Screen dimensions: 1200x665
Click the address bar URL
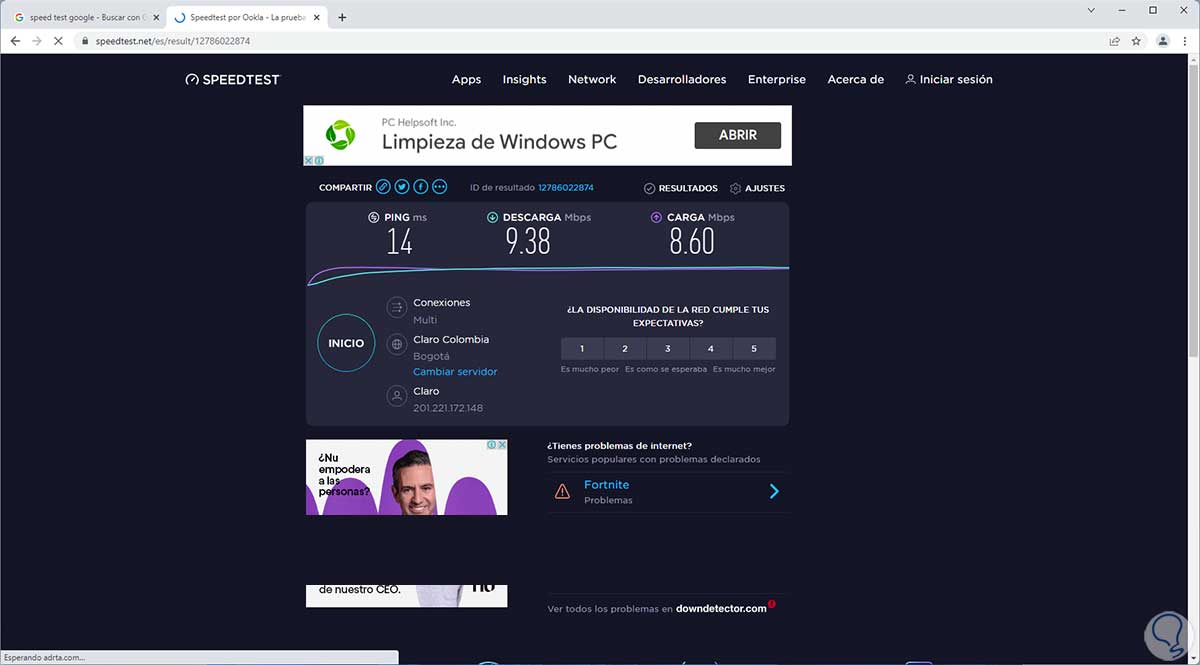(171, 41)
